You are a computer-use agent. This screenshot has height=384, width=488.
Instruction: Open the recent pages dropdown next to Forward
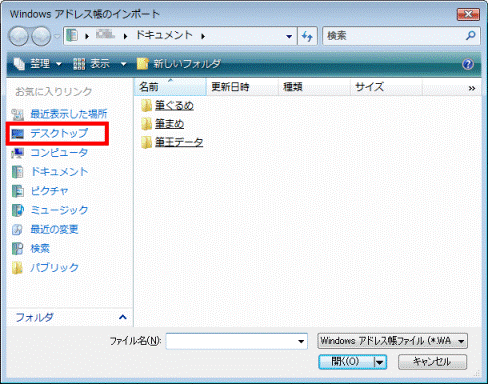coord(57,36)
